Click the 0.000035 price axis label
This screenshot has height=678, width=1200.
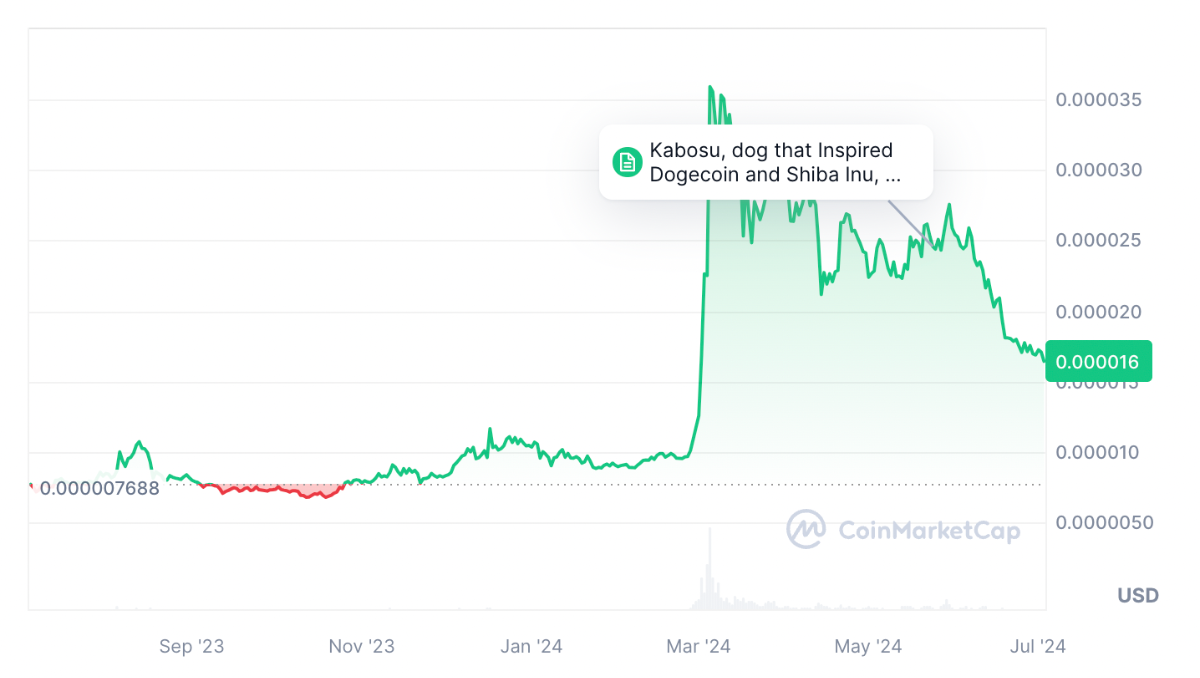(x=1099, y=100)
